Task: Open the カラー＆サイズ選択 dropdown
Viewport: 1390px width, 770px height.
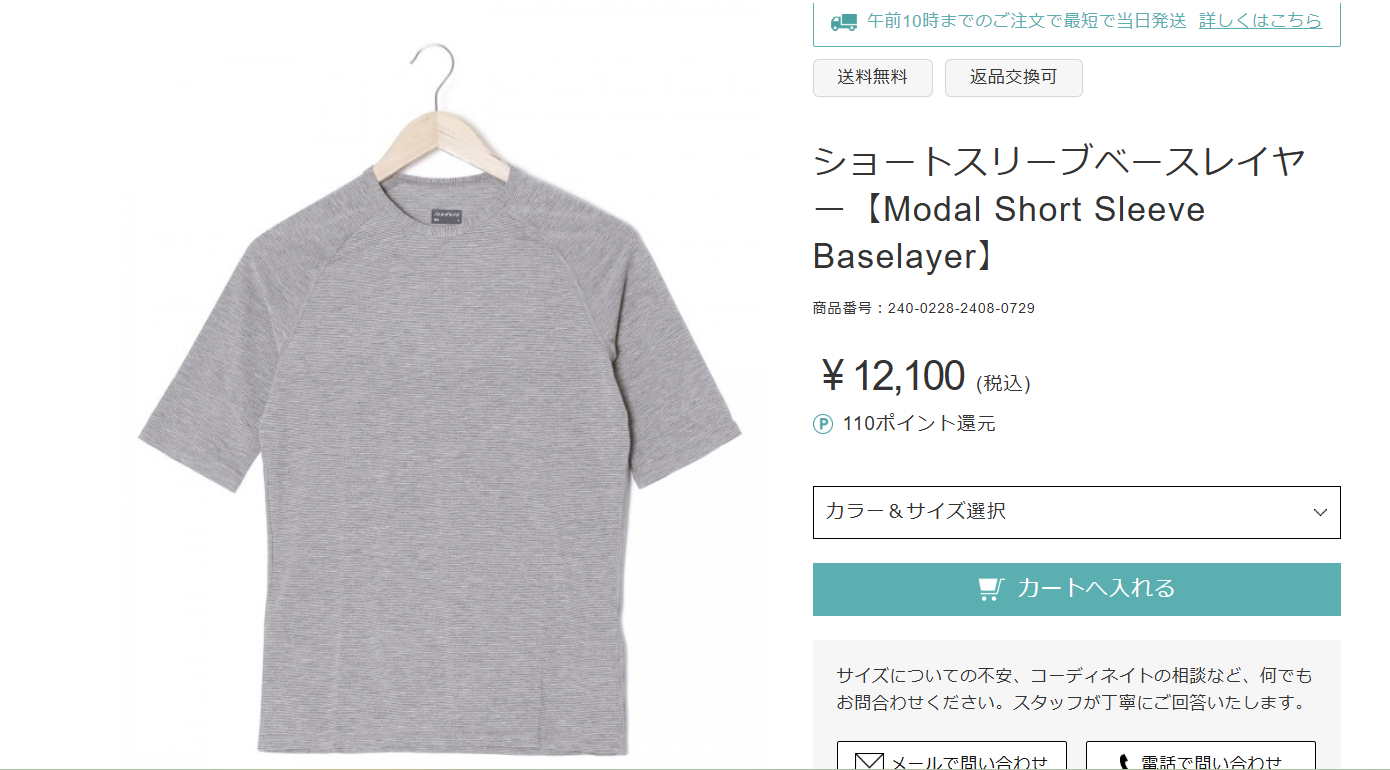Action: [1076, 512]
